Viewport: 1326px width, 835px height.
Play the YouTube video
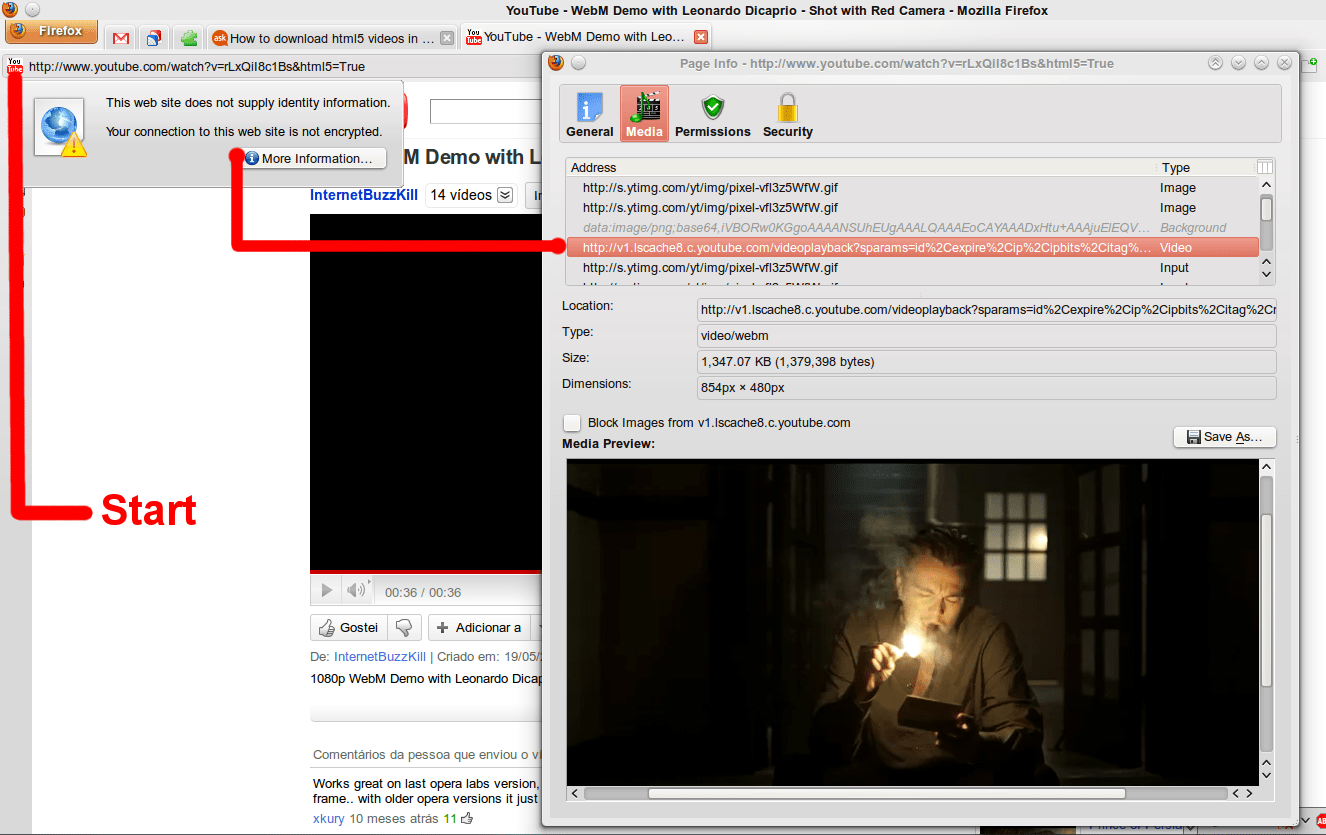click(326, 591)
